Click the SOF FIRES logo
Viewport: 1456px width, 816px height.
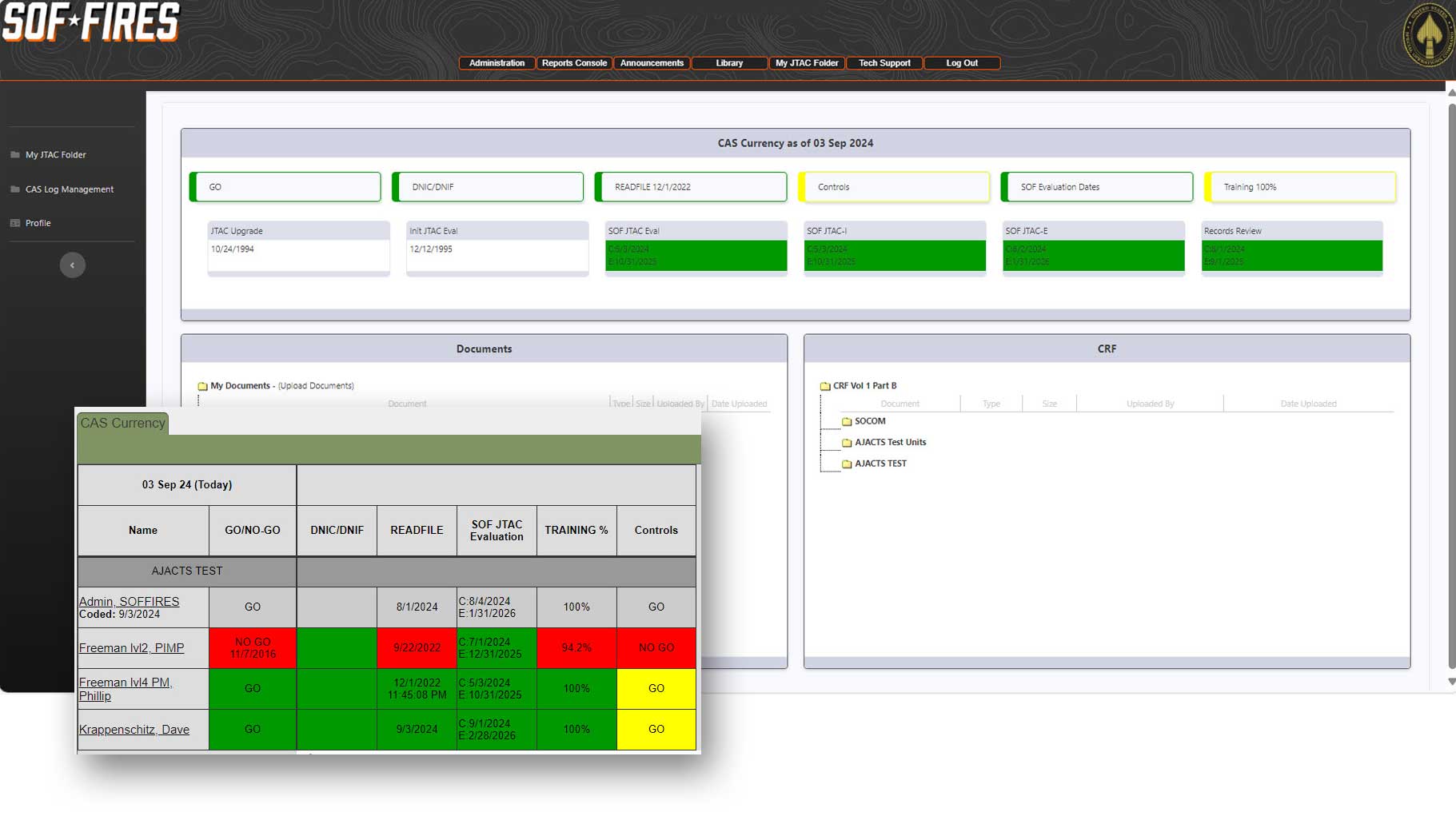pos(91,22)
